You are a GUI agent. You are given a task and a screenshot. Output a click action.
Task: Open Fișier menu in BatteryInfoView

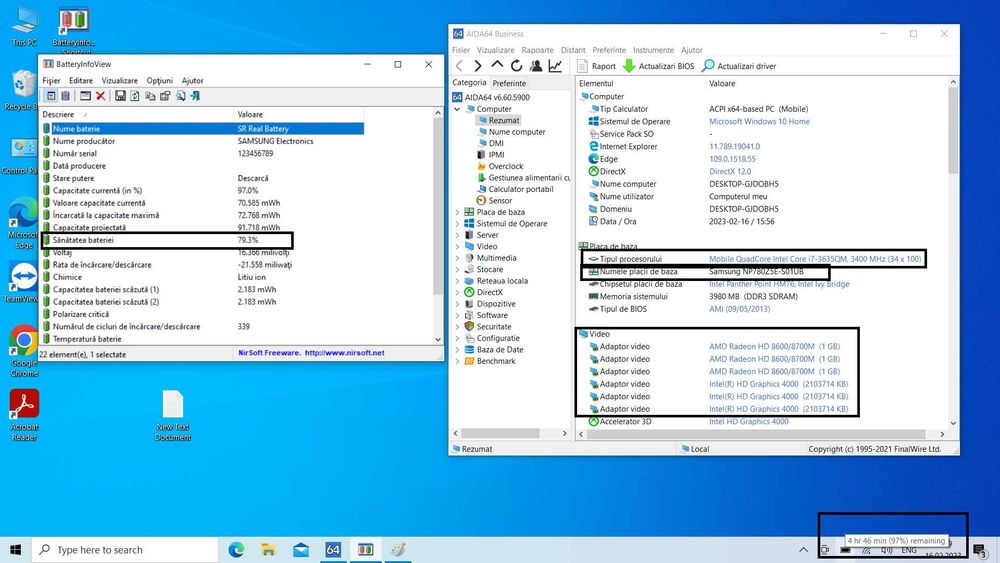click(51, 80)
